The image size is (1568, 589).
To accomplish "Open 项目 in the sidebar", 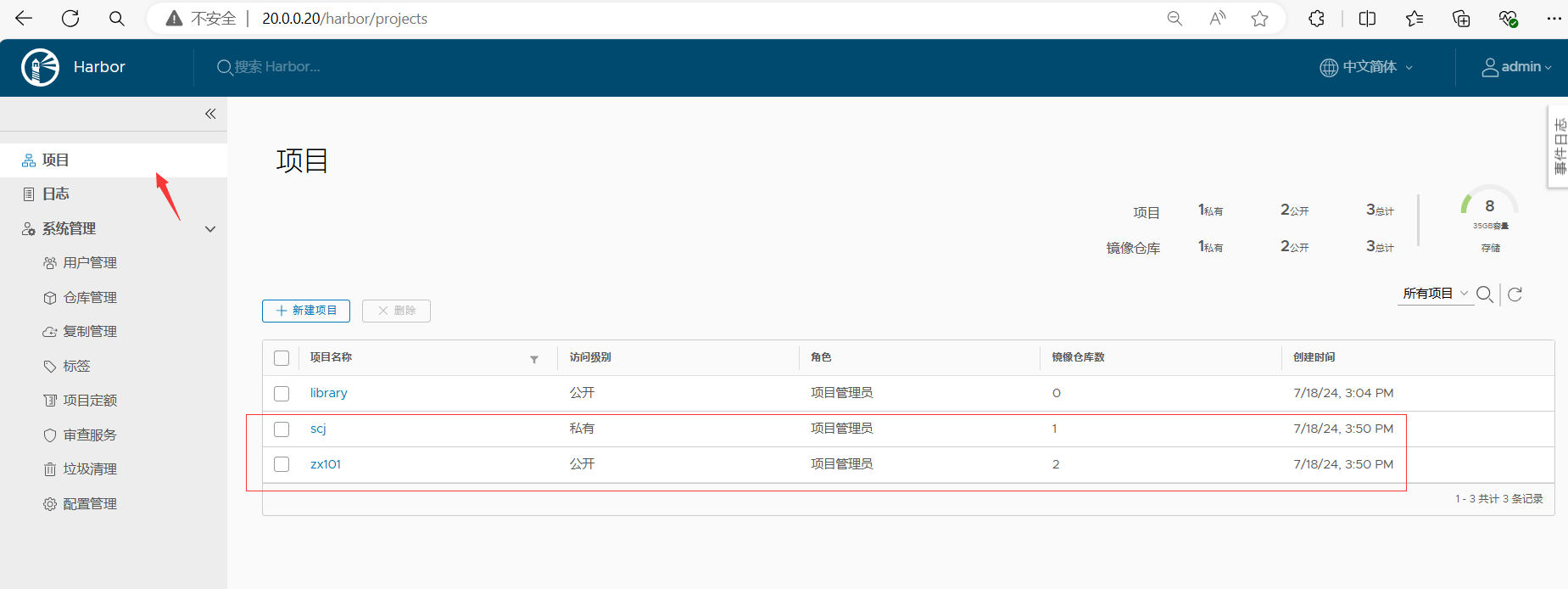I will 114,160.
